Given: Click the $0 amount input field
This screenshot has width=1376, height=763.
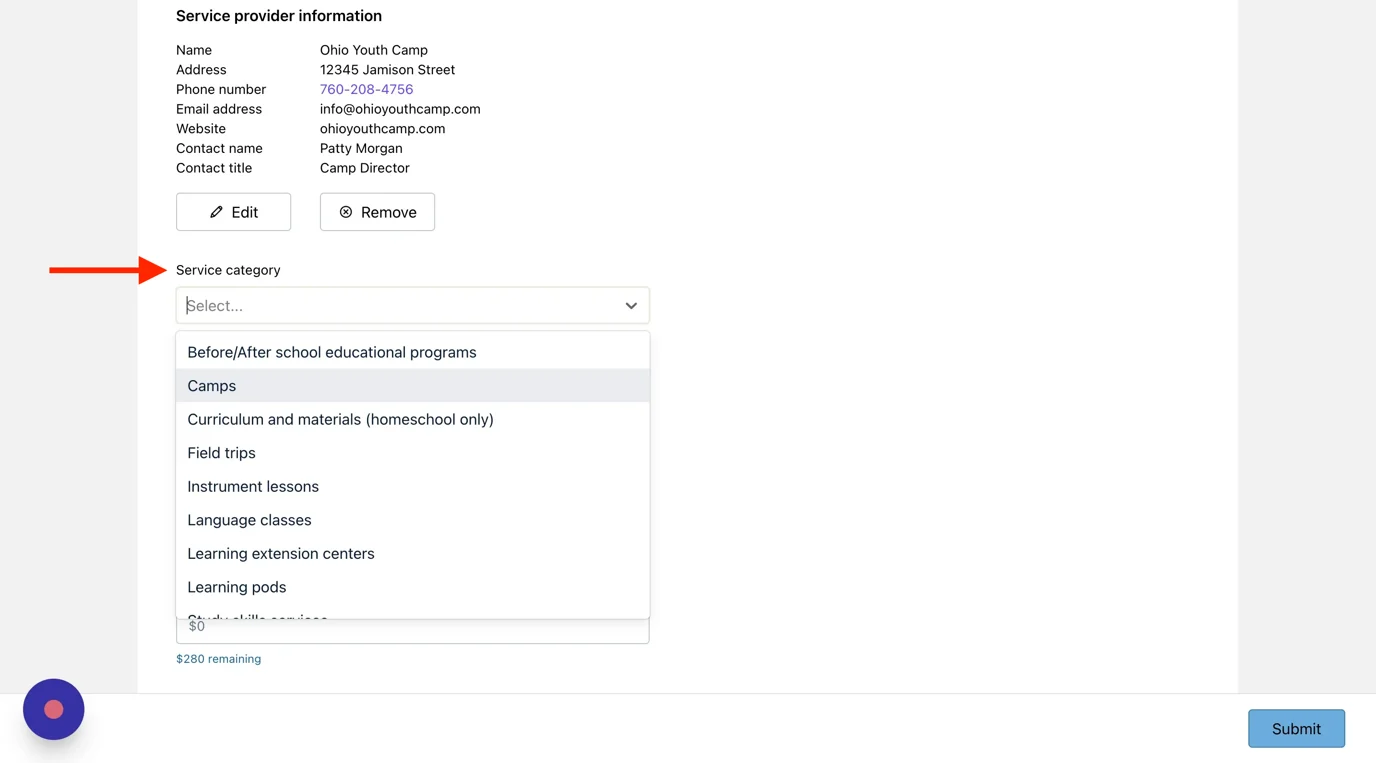Looking at the screenshot, I should coord(413,630).
